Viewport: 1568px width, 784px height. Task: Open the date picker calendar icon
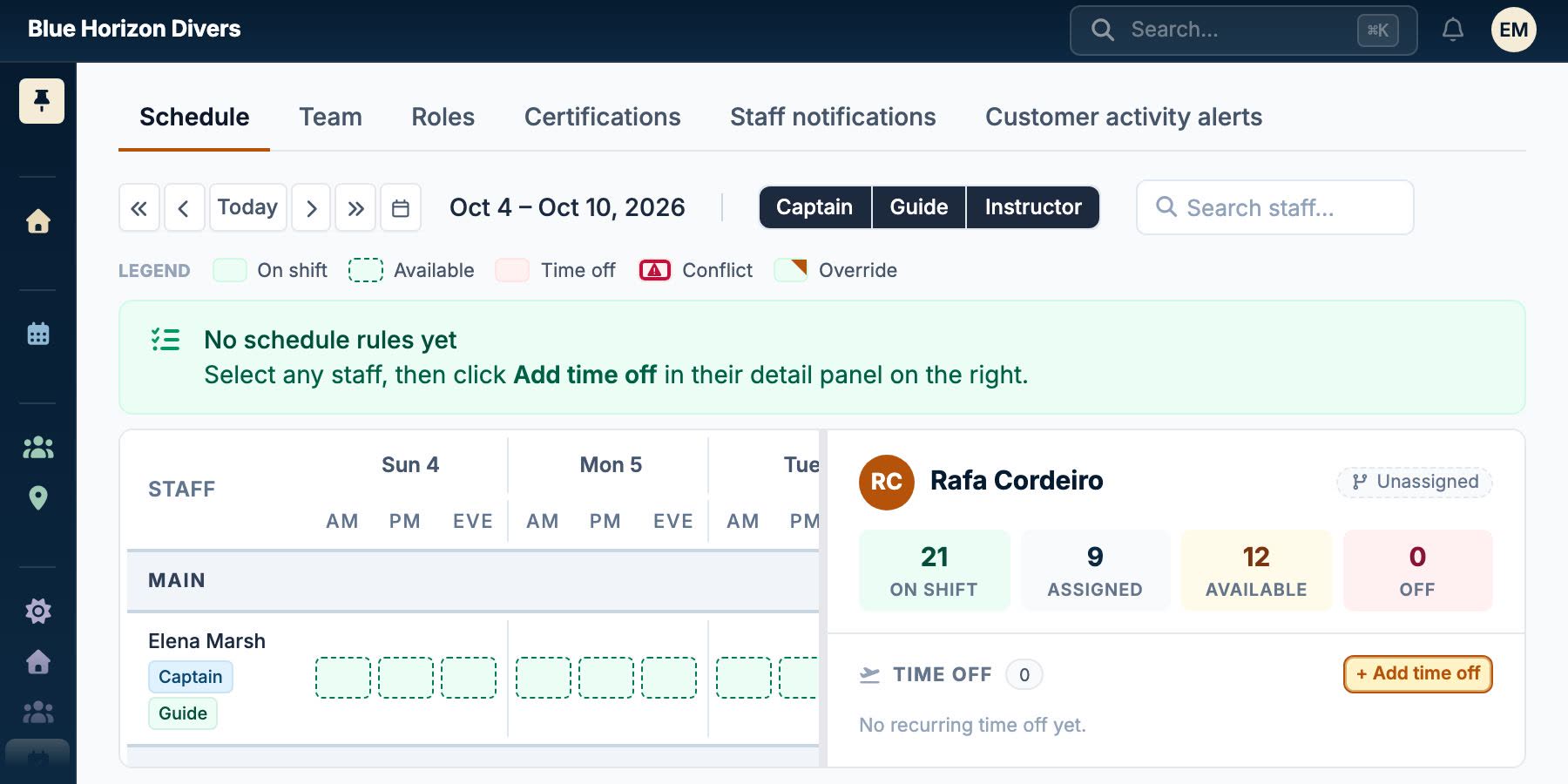[x=401, y=207]
